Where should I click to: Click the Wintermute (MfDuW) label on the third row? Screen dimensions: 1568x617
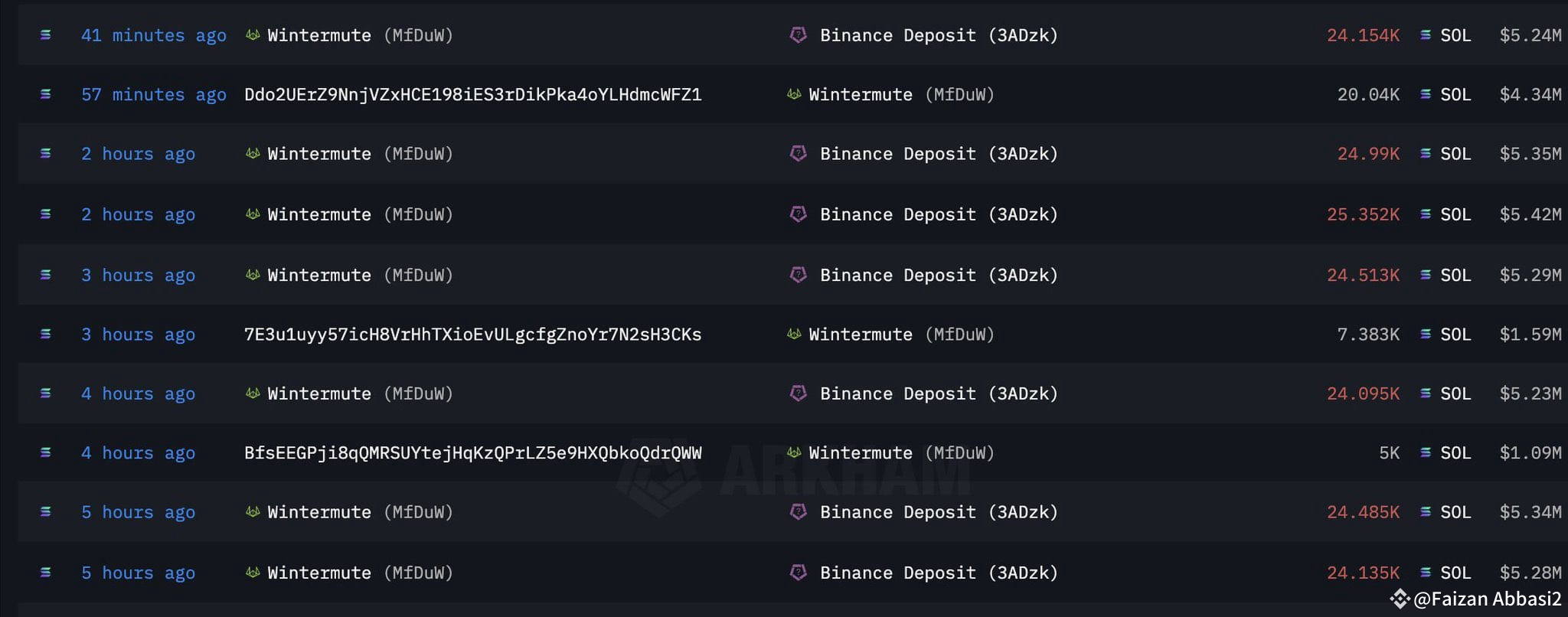coord(348,153)
